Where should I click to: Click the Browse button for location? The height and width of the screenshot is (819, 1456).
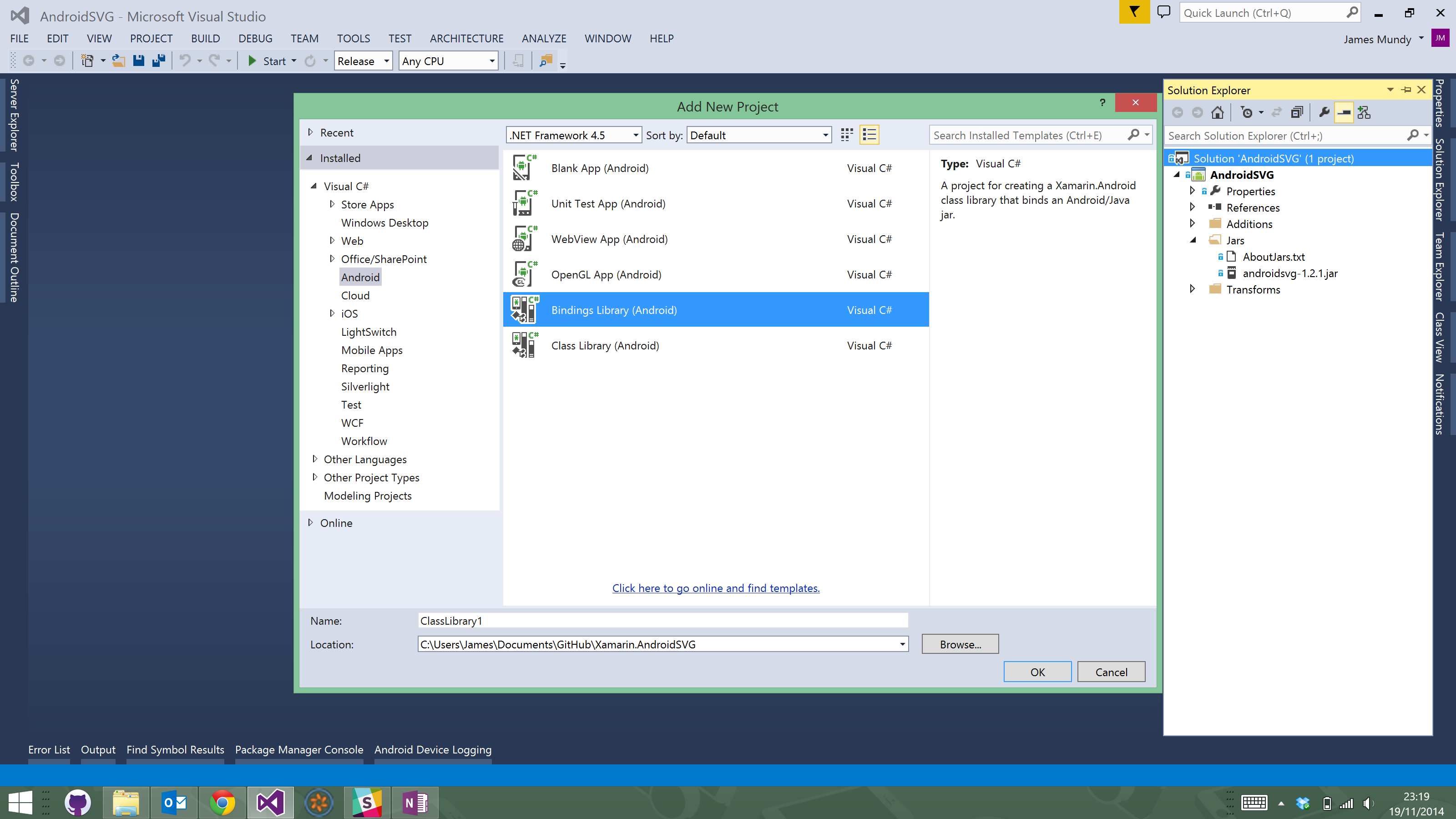pyautogui.click(x=960, y=644)
